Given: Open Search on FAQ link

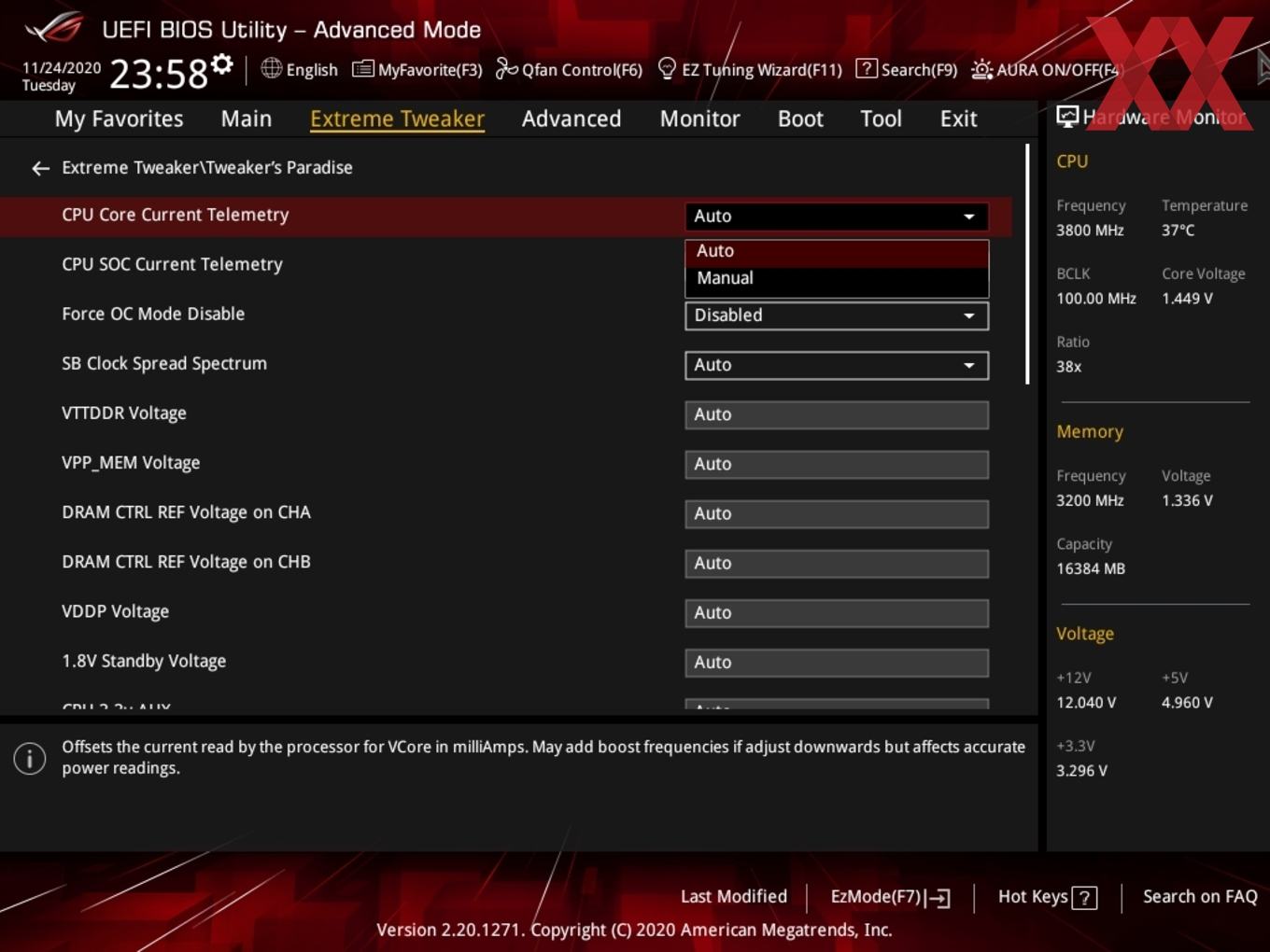Looking at the screenshot, I should (1200, 897).
